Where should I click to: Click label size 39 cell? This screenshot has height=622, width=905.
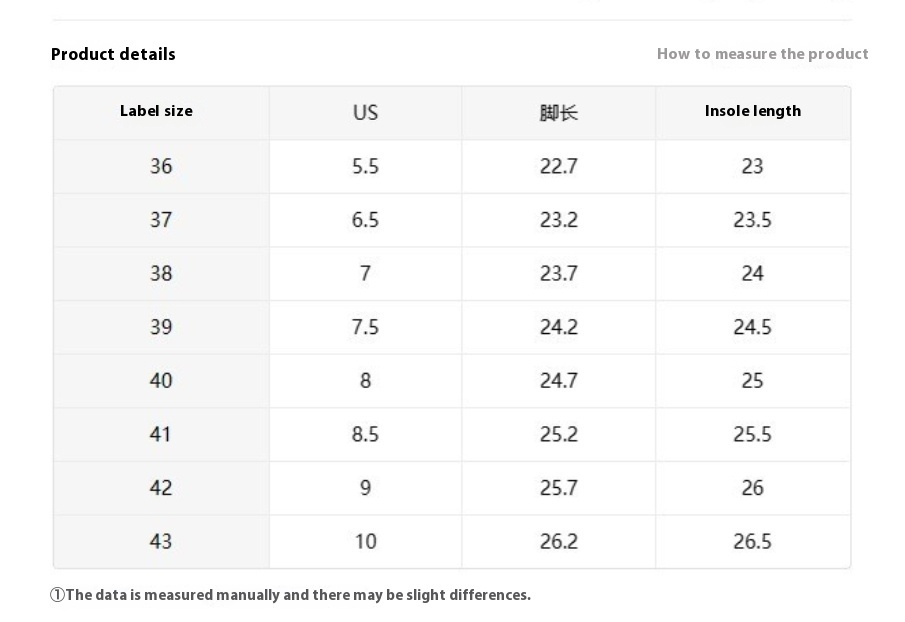pyautogui.click(x=161, y=327)
